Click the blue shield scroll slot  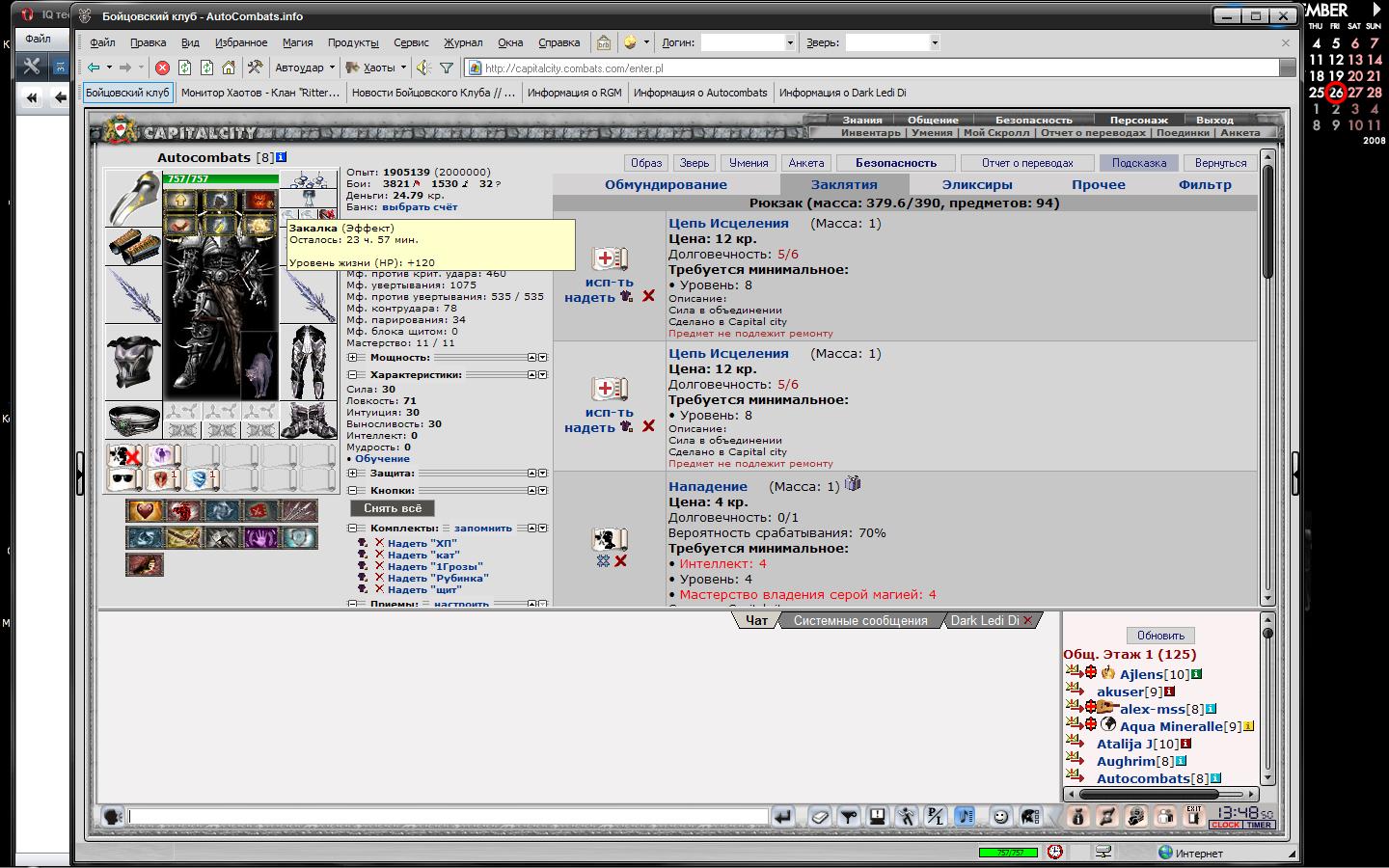point(201,479)
